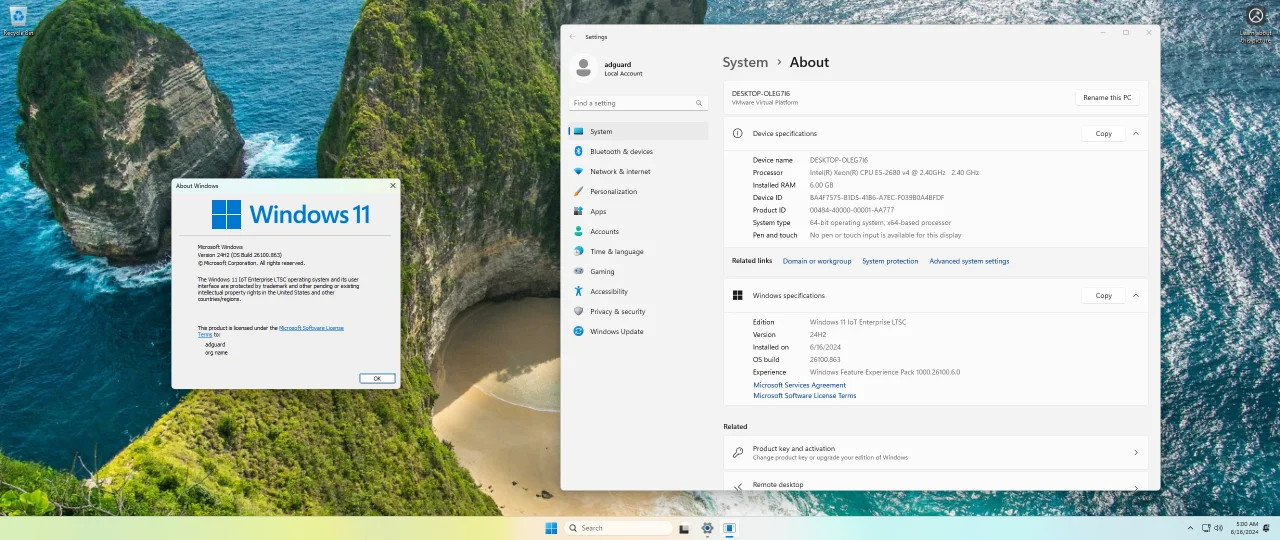Screen dimensions: 1280x540
Task: Select Edition value Windows 11 IoT Enterprise LTSC
Action: (x=858, y=322)
